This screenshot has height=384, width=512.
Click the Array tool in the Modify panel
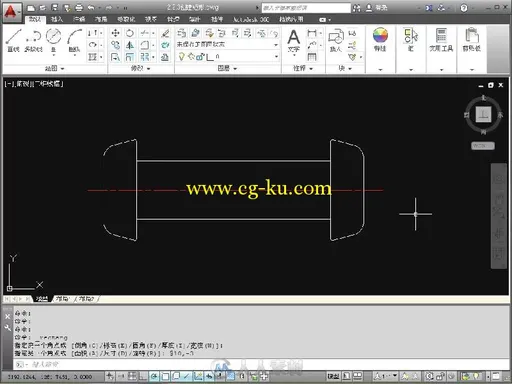point(144,57)
